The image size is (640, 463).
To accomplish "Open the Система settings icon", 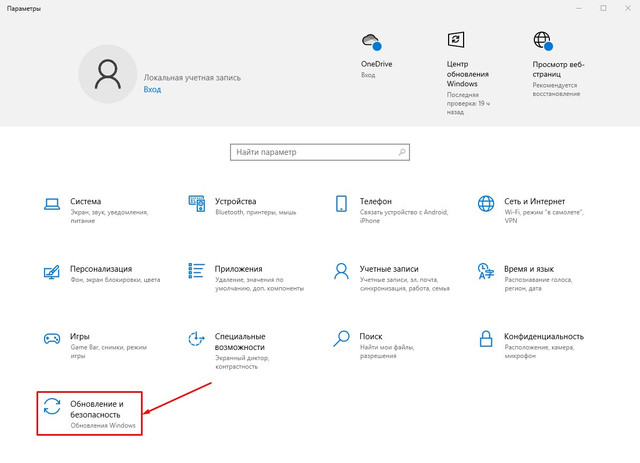I will [52, 203].
